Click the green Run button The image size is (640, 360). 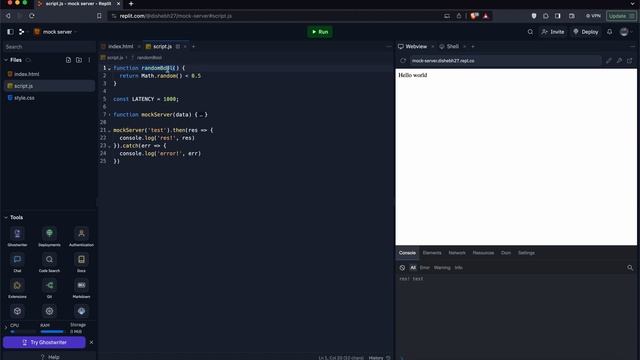click(x=320, y=32)
